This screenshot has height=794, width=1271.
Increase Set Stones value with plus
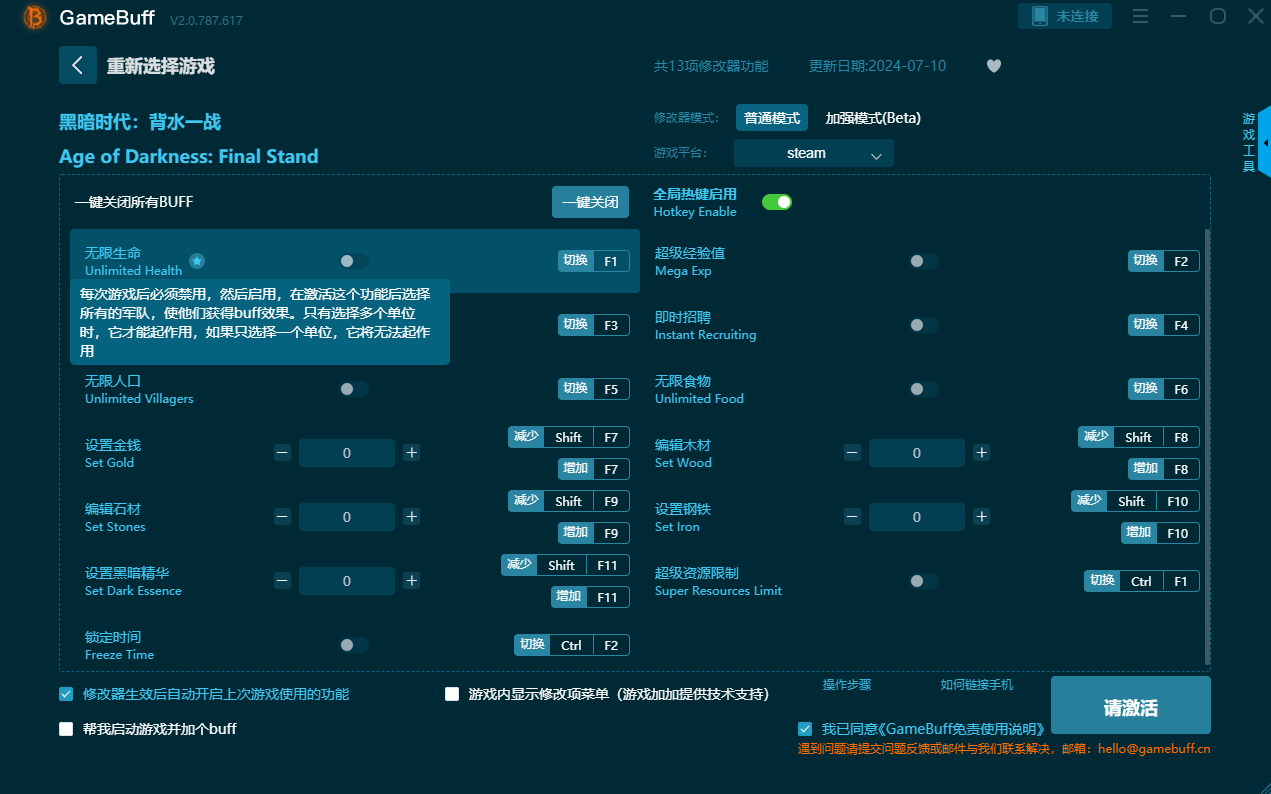(411, 517)
